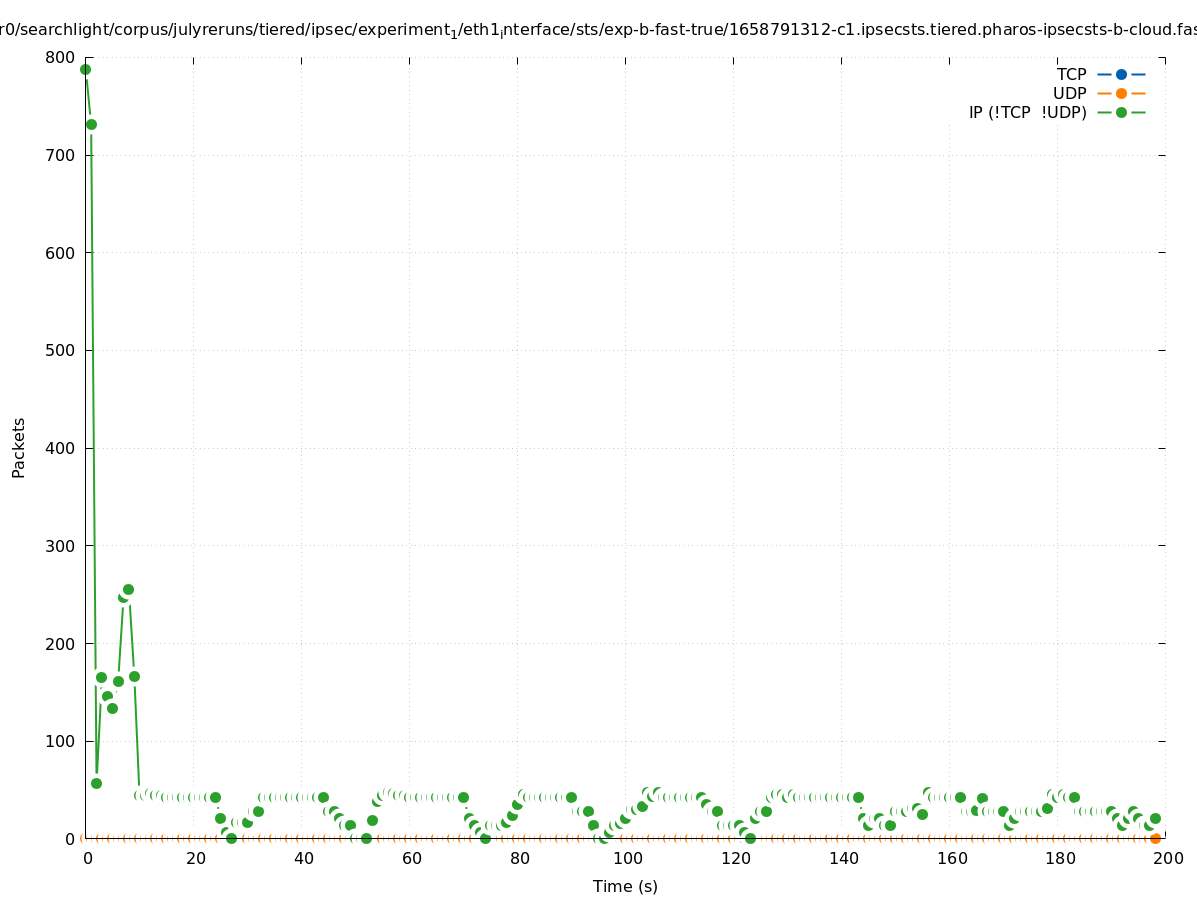Click the blue TCP legend marker

tap(1121, 74)
